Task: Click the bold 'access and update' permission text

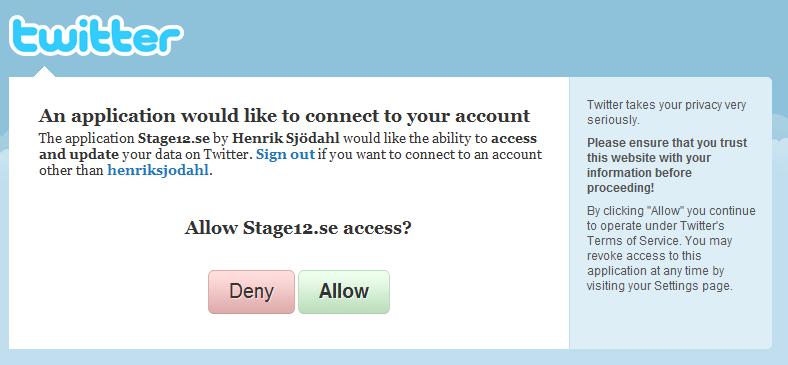Action: coord(288,146)
